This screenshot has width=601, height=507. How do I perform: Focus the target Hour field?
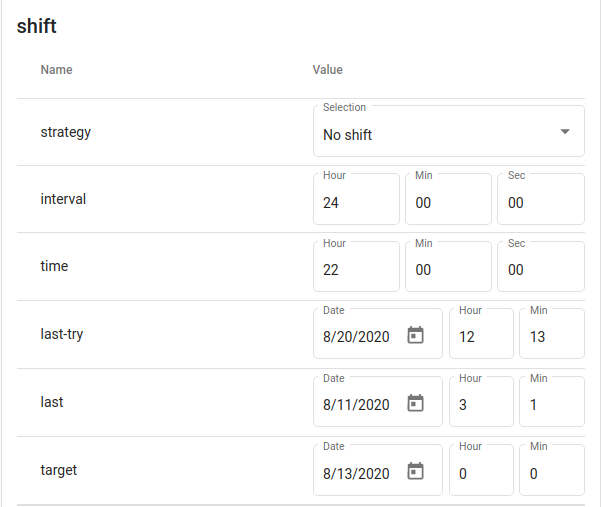(x=481, y=470)
